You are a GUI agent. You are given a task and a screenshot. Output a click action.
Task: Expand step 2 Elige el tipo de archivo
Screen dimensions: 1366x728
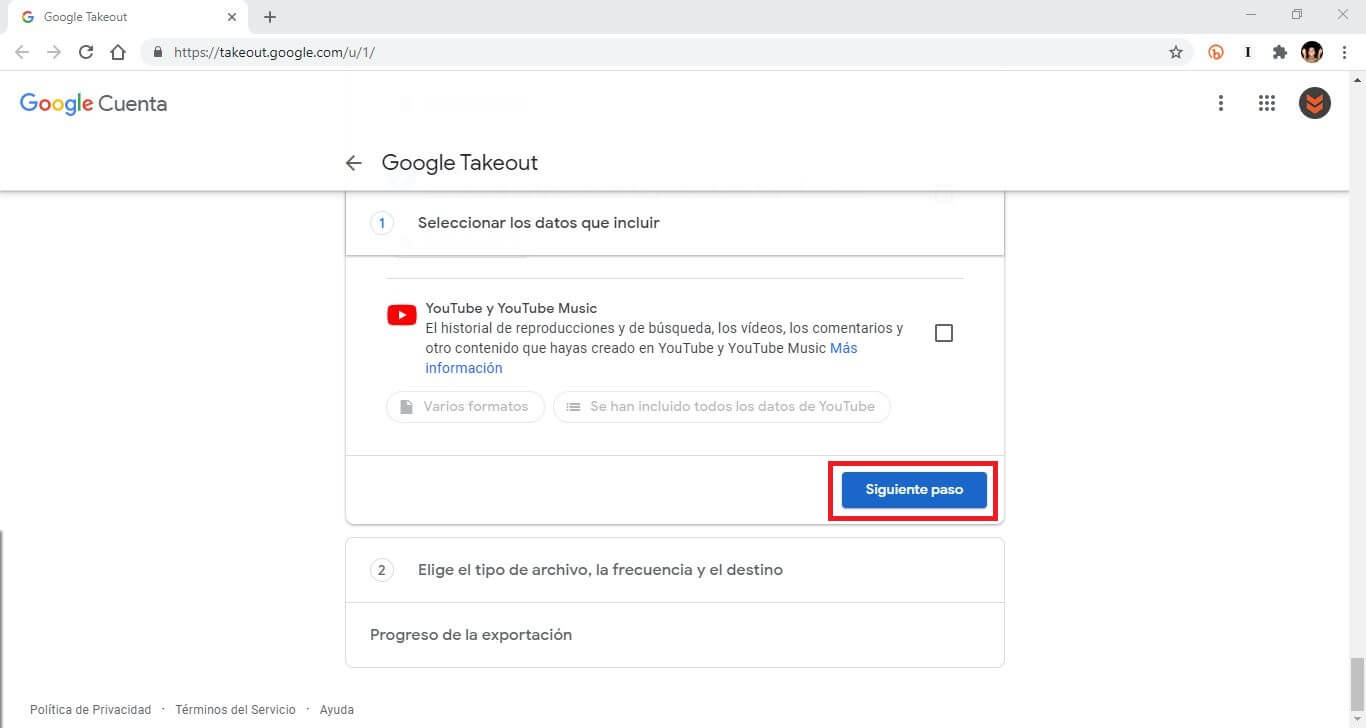tap(675, 570)
